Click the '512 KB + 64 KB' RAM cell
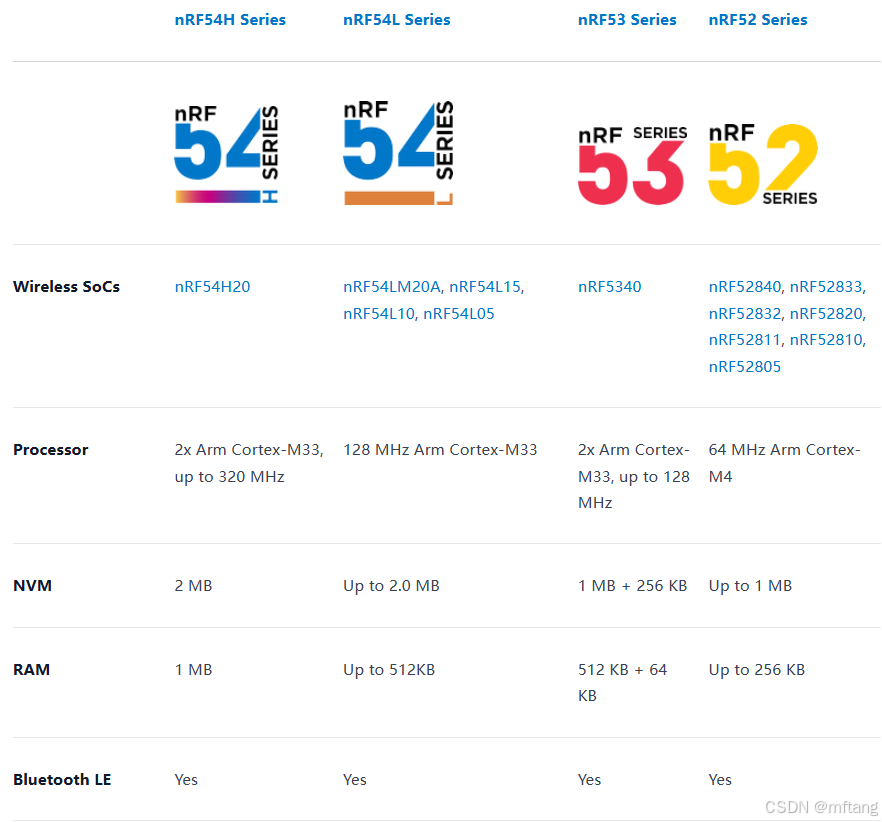882x822 pixels. (623, 682)
